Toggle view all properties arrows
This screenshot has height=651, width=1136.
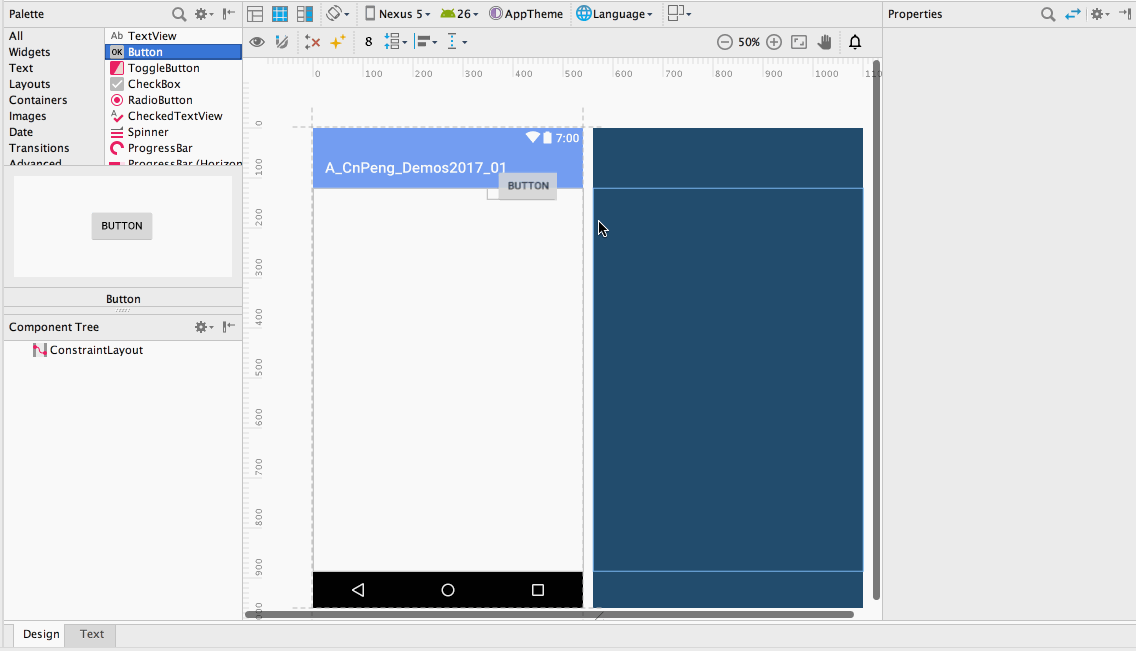(1073, 14)
